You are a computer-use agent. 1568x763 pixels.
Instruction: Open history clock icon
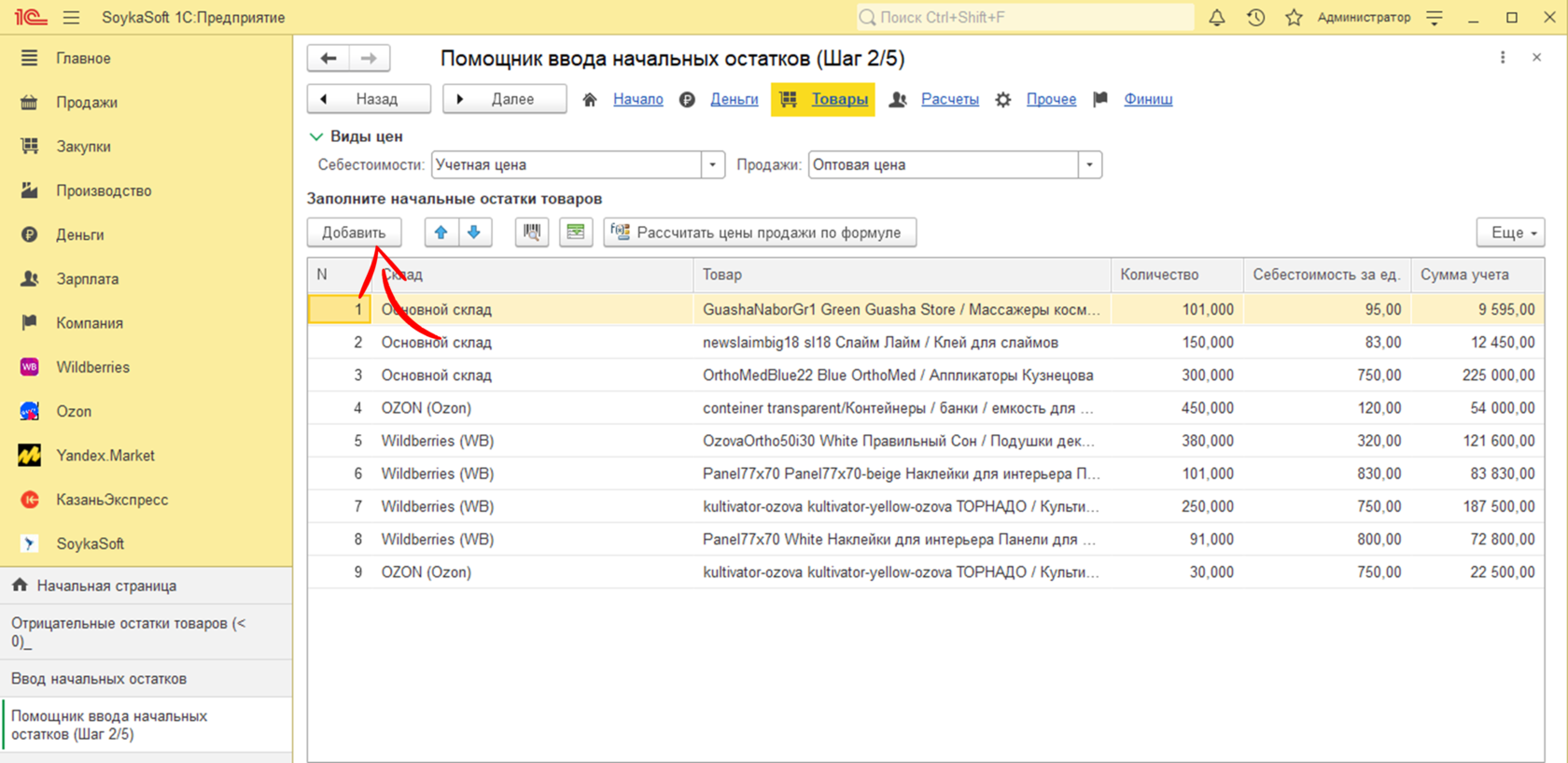pos(1255,18)
